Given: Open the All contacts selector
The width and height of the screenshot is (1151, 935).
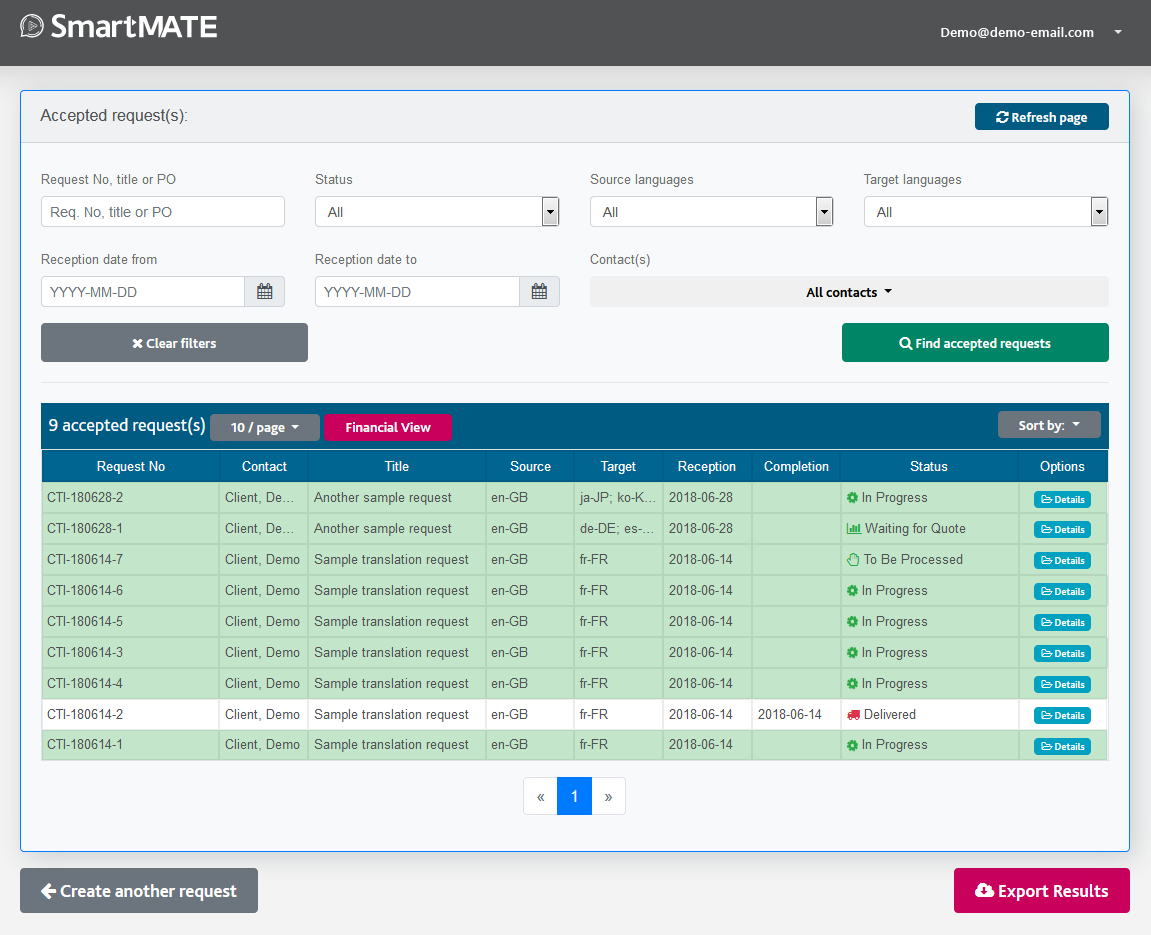Looking at the screenshot, I should pyautogui.click(x=849, y=292).
